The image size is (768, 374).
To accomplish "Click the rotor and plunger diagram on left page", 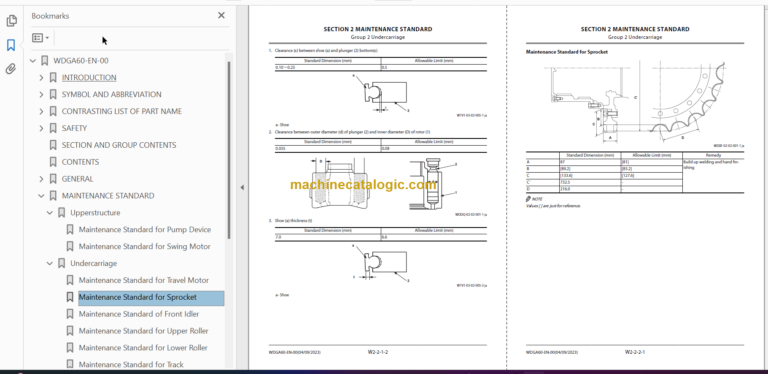I will pyautogui.click(x=384, y=184).
